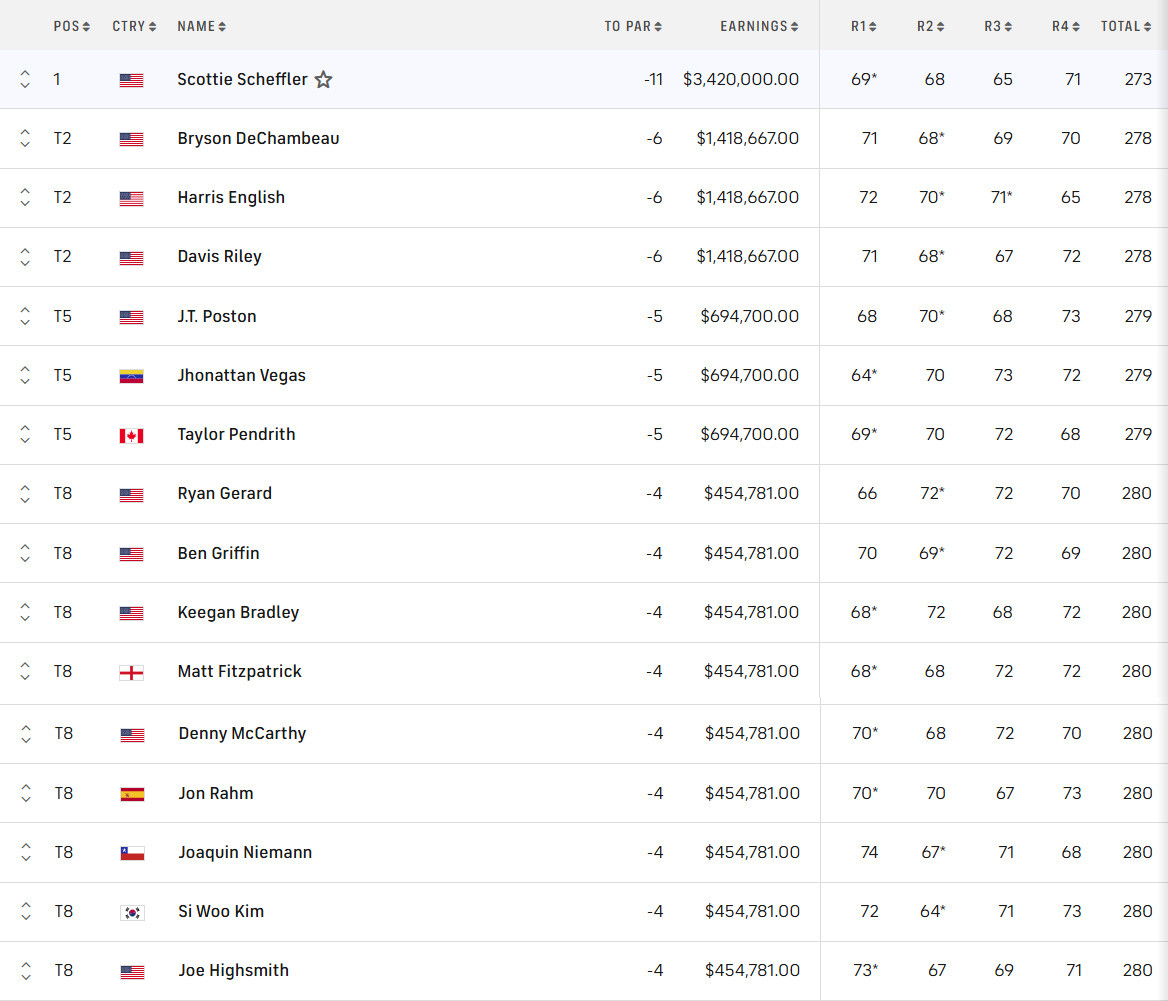Click the star icon beside Scottie Scheffler
The height and width of the screenshot is (1001, 1168).
click(323, 79)
